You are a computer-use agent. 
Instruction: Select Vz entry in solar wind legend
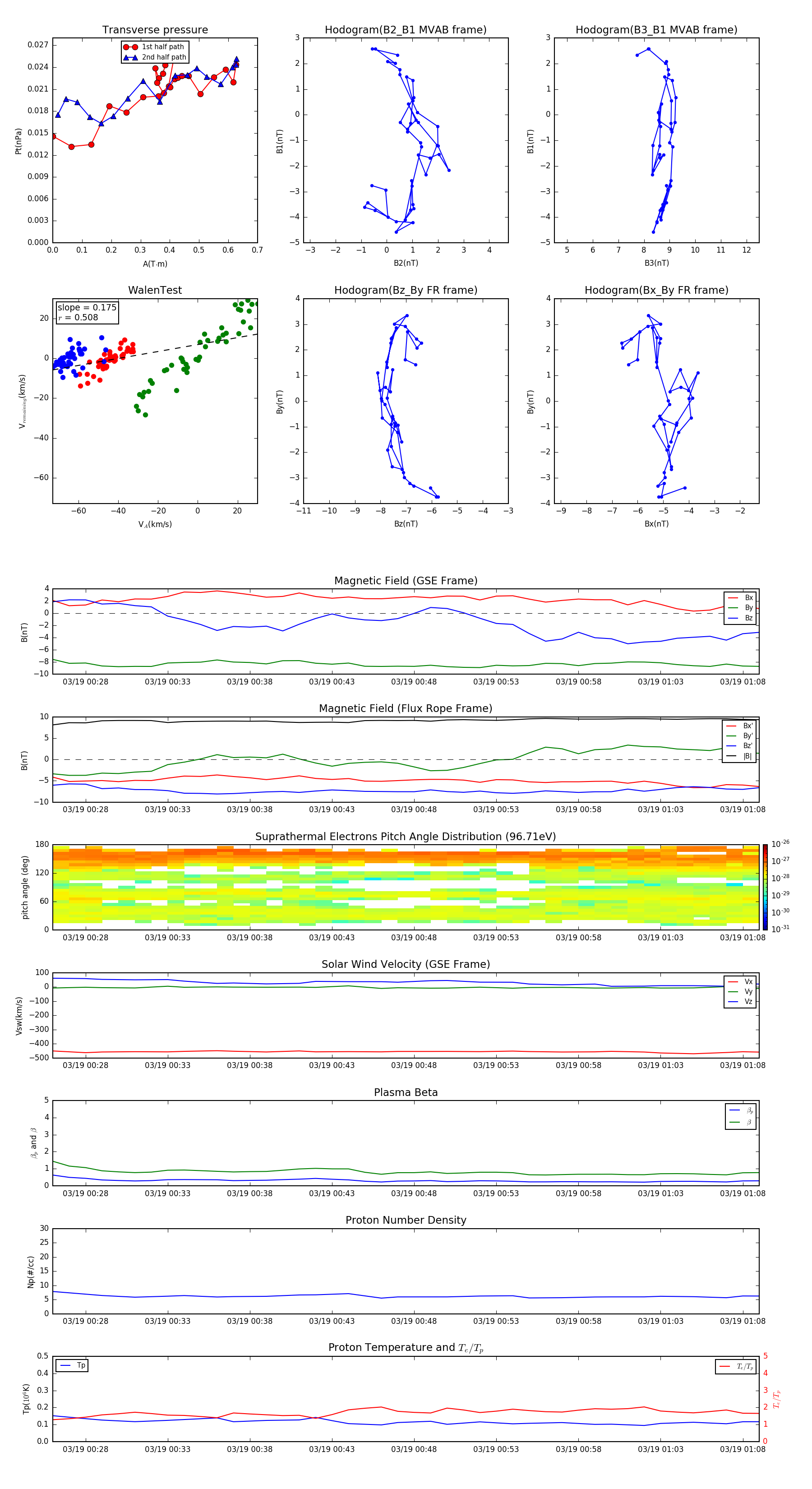(740, 1001)
